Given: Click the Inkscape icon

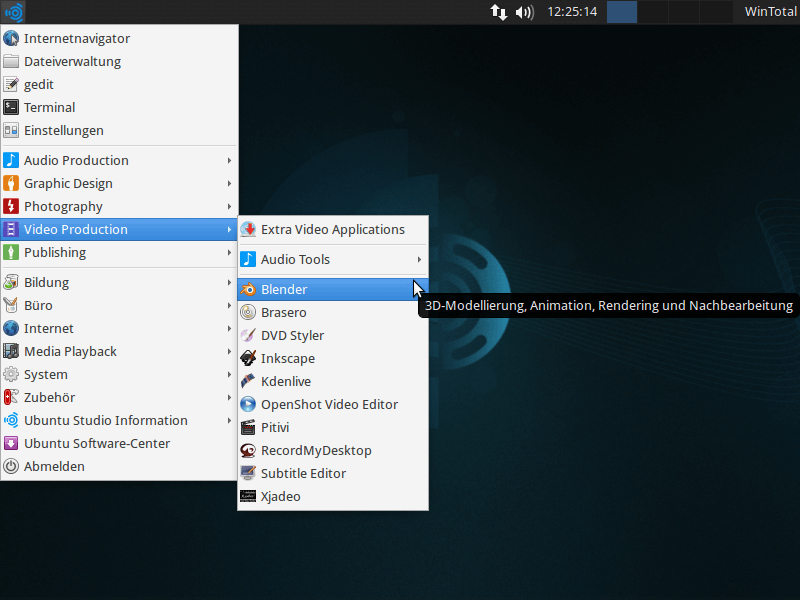Looking at the screenshot, I should [x=248, y=358].
